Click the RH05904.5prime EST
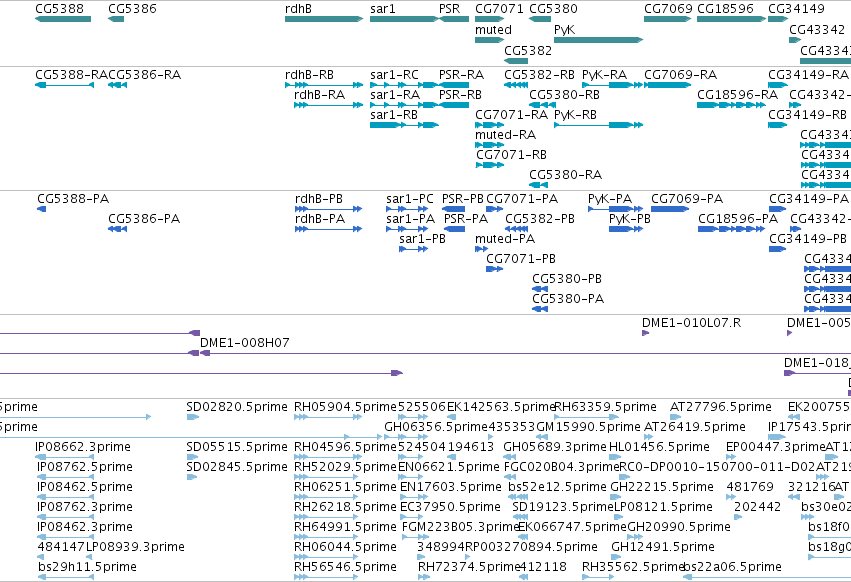Image resolution: width=851 pixels, height=582 pixels. click(328, 417)
